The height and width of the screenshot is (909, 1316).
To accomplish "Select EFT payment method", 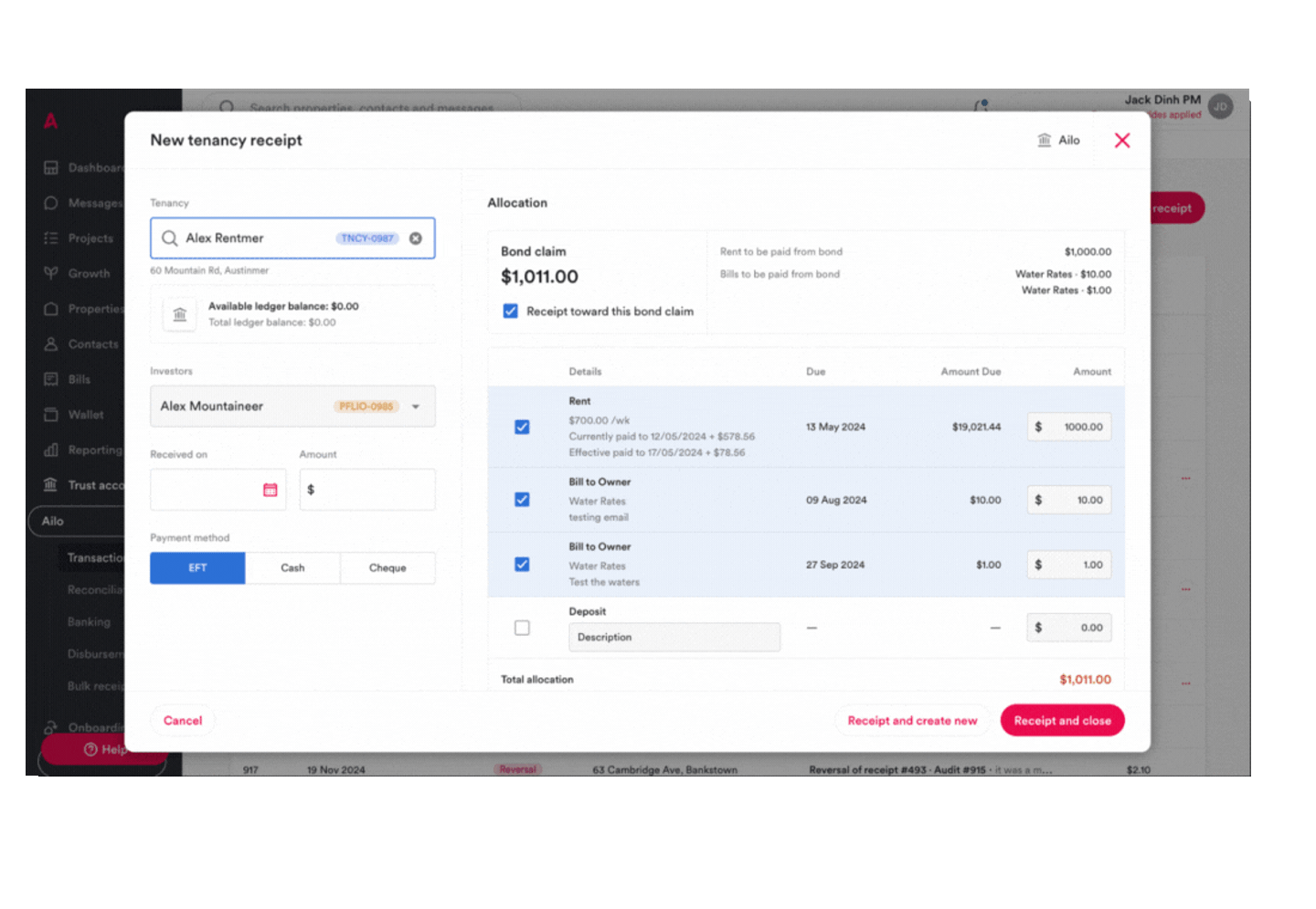I will (197, 568).
